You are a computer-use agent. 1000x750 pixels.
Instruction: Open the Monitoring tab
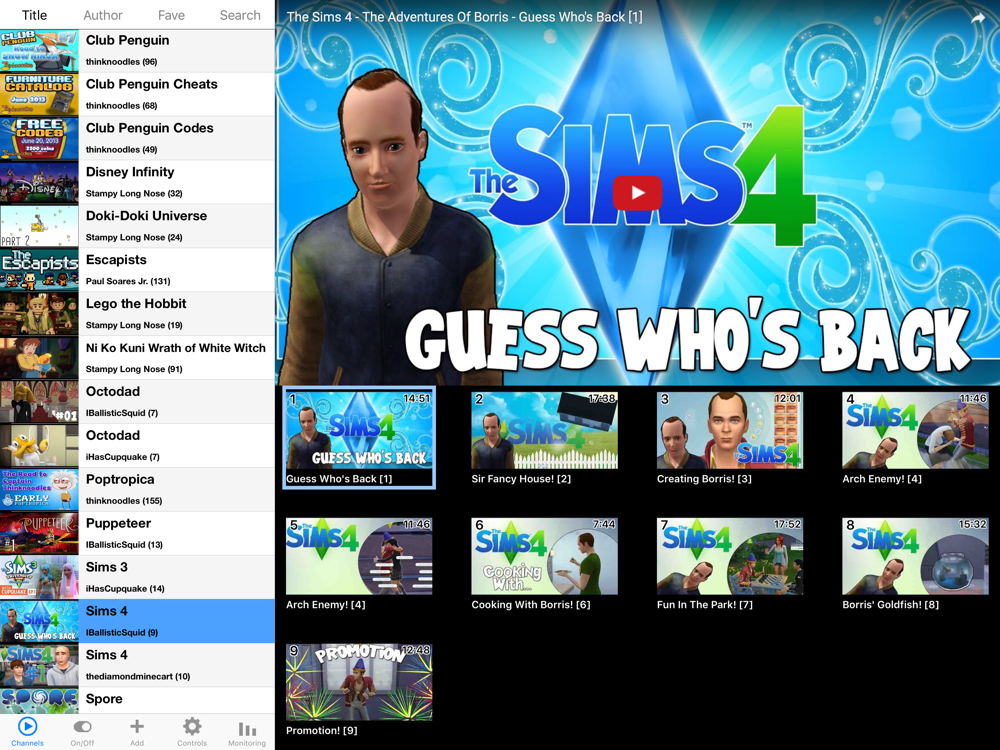pos(247,732)
